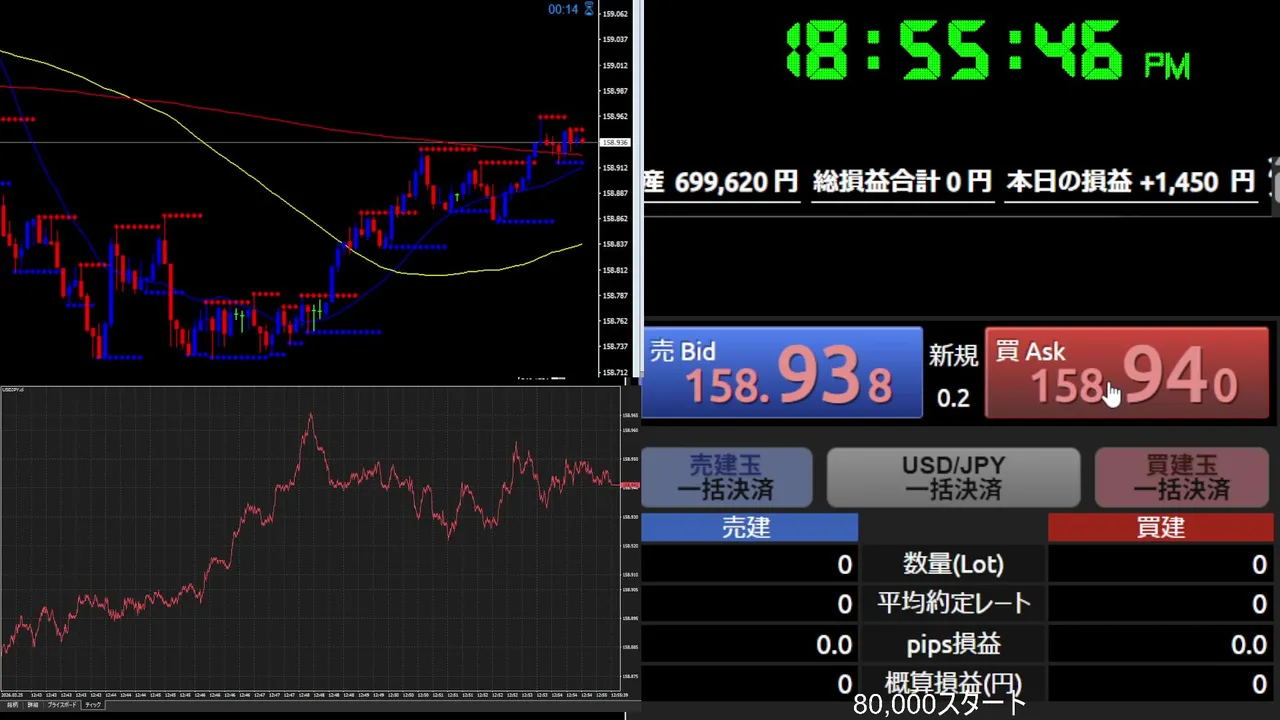Open the プライスボード tab
Screen dimensions: 1280x720
click(x=62, y=705)
